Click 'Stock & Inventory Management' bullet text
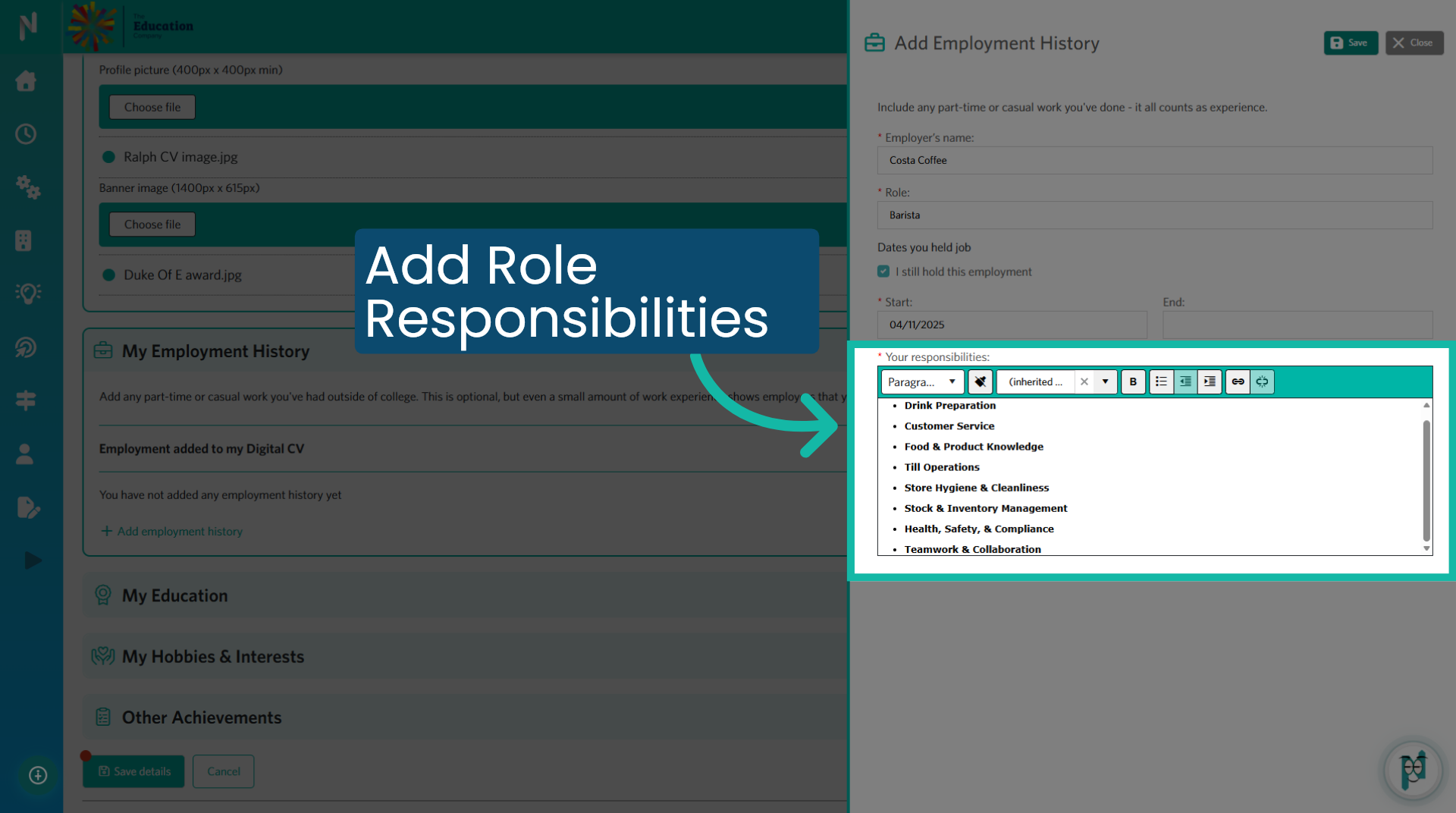The image size is (1456, 813). point(986,508)
